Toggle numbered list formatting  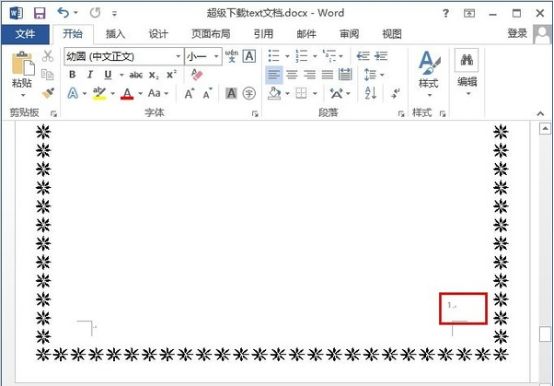301,56
